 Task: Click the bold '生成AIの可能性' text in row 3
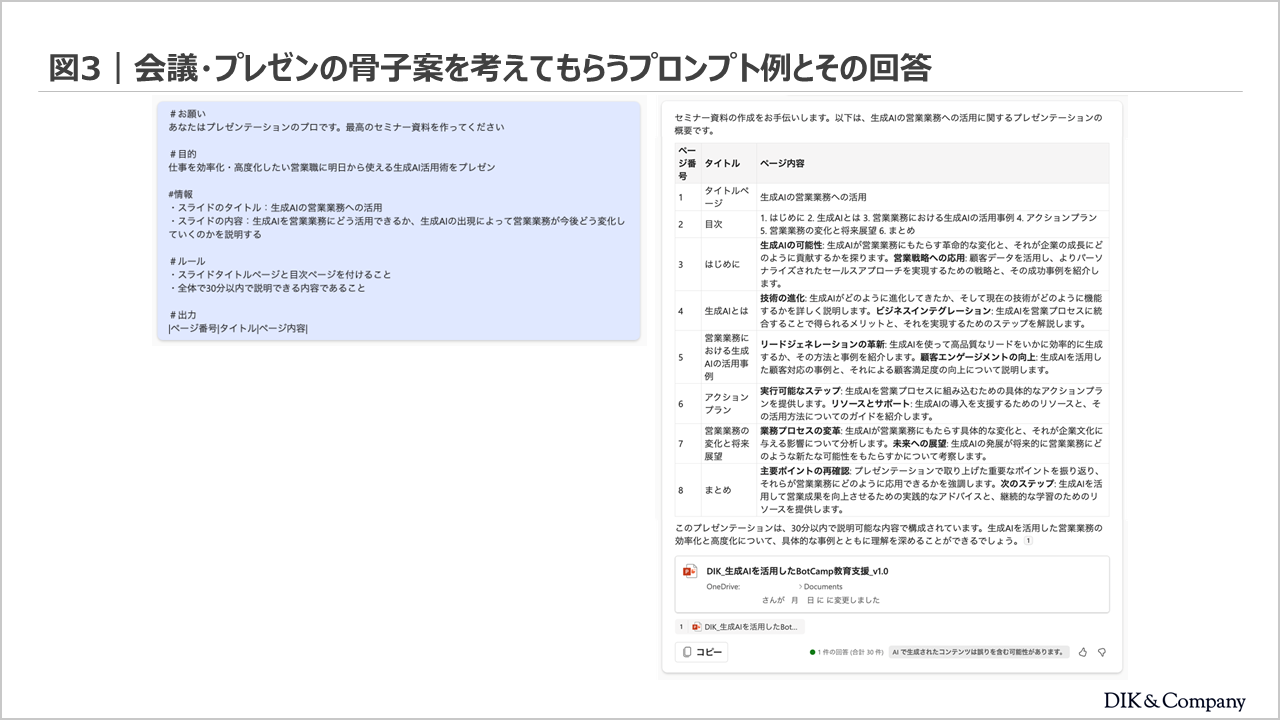point(791,245)
